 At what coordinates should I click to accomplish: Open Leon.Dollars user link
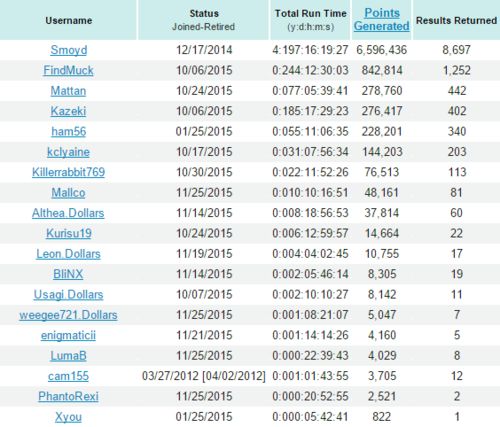(68, 254)
